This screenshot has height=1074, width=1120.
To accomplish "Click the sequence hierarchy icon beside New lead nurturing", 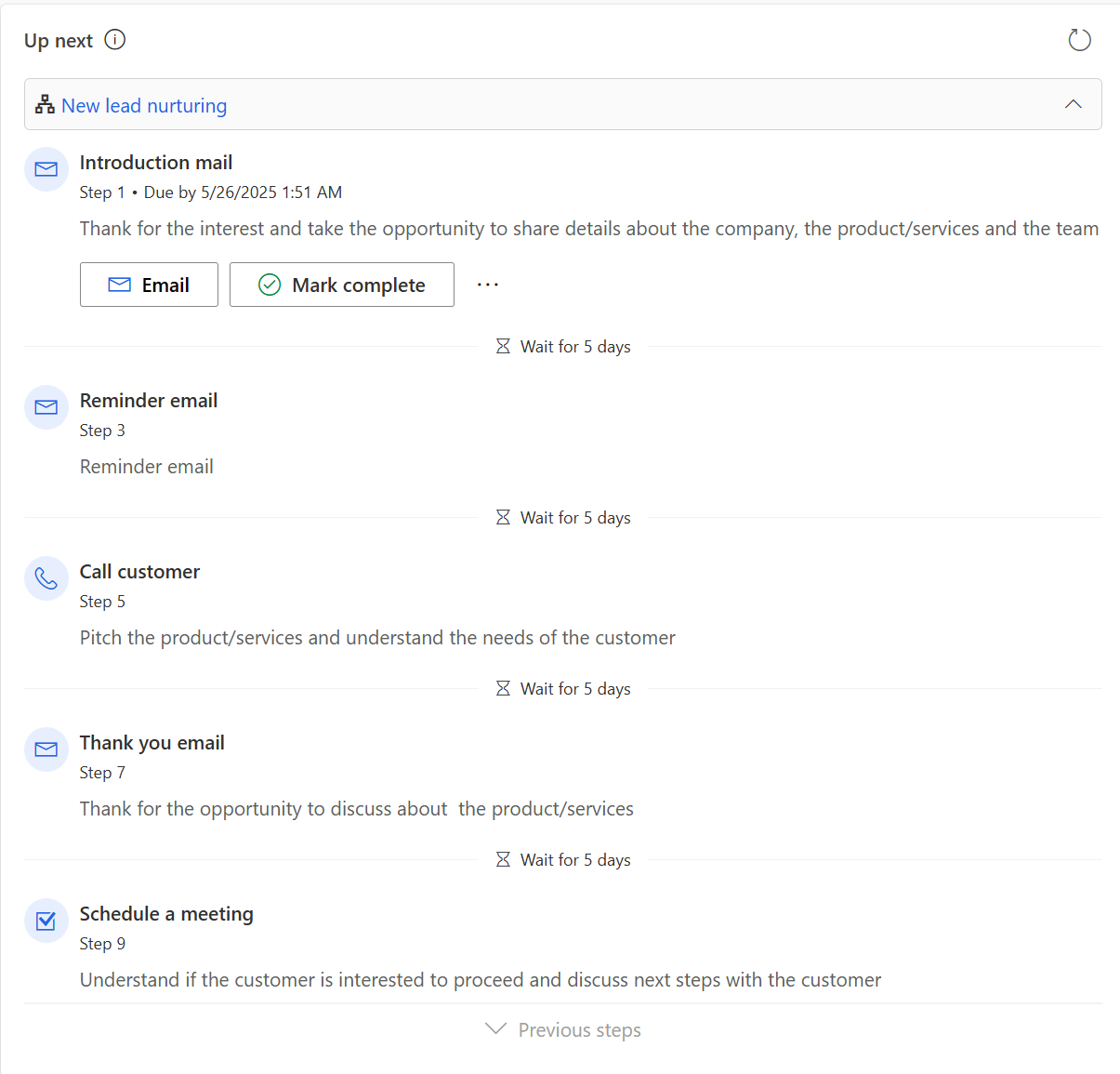I will pos(45,104).
